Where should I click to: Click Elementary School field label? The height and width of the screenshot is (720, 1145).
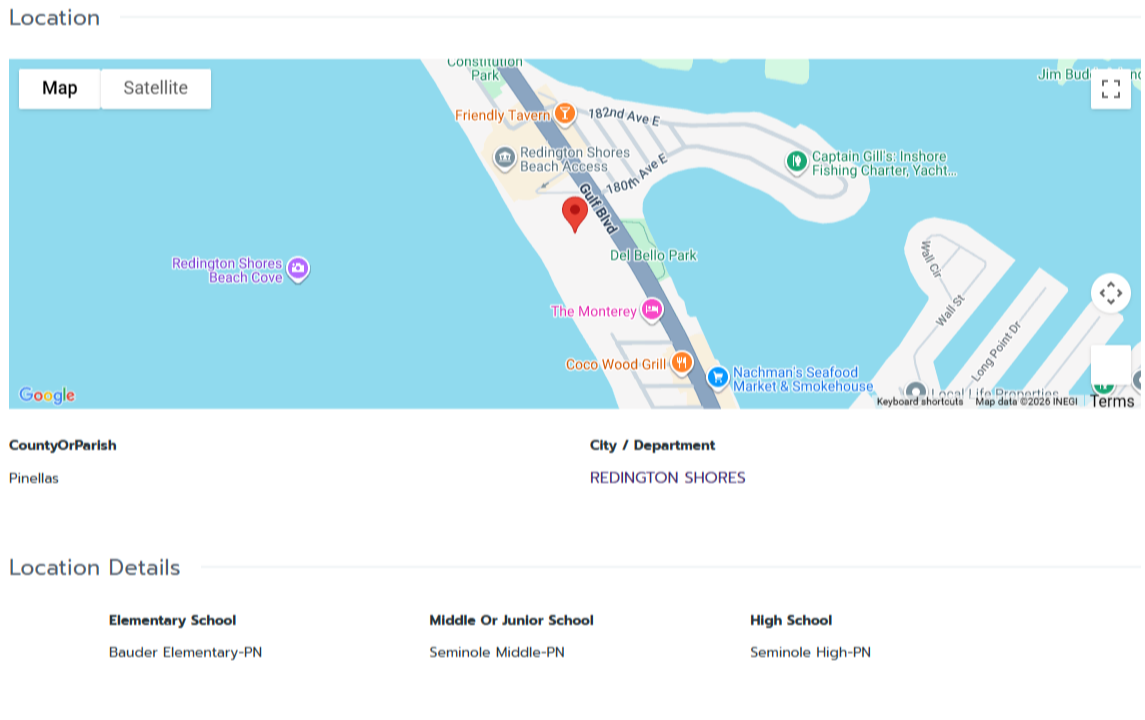click(x=172, y=620)
